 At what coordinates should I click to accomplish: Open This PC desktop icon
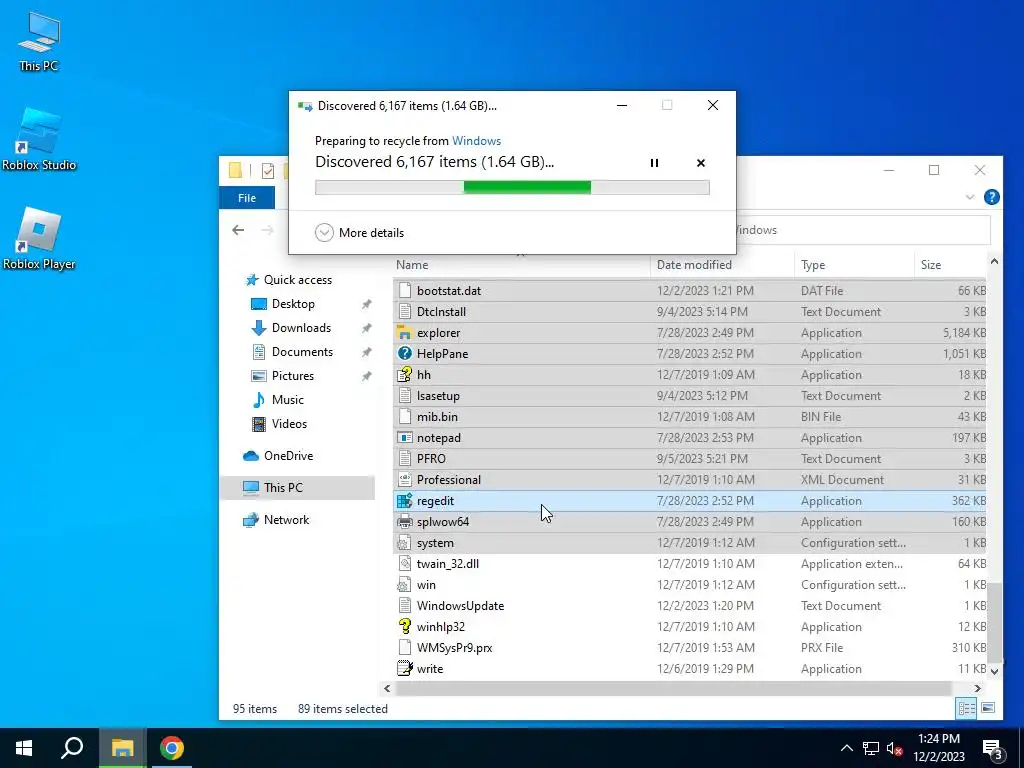(39, 40)
